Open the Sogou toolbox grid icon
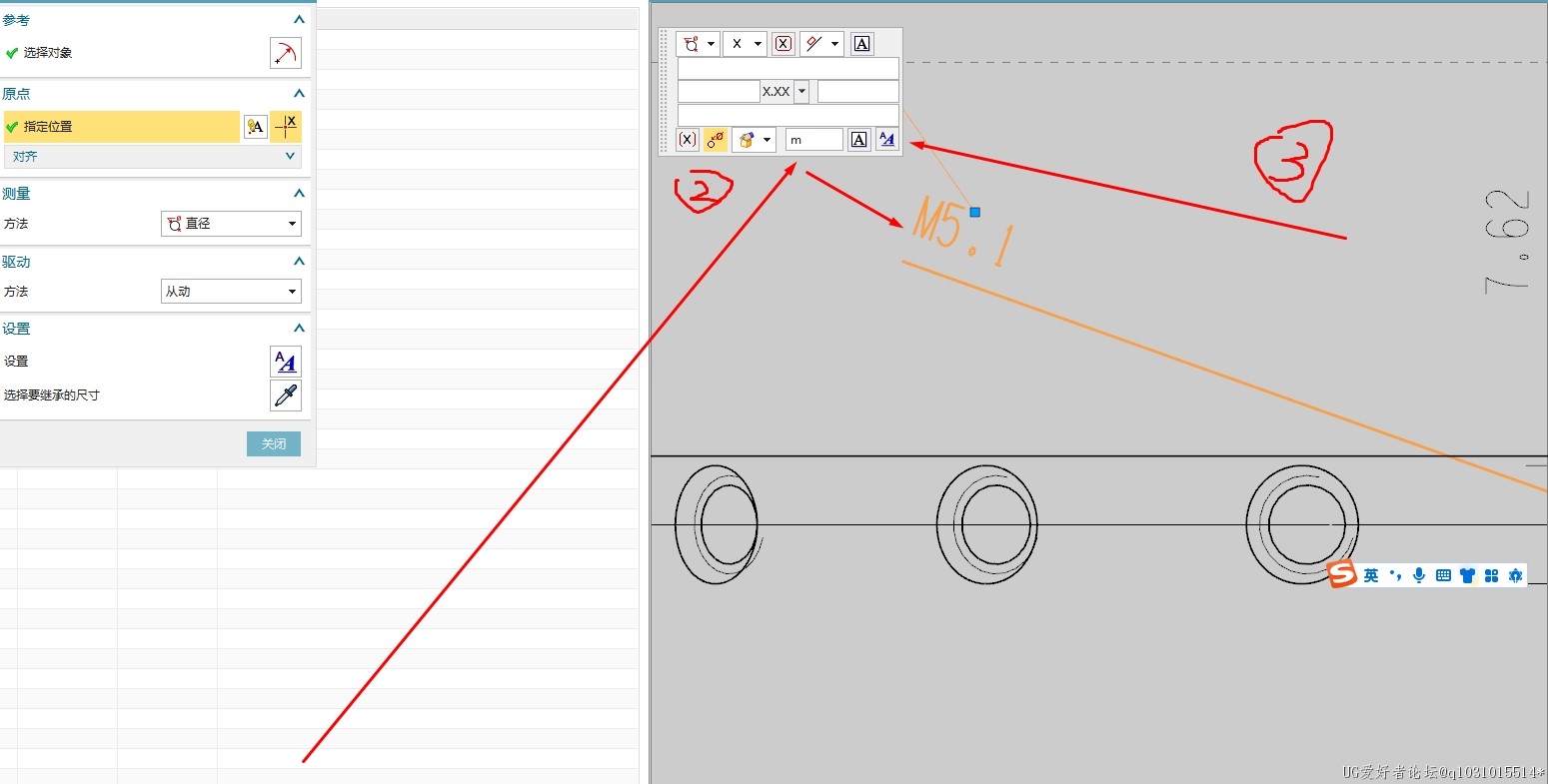1548x784 pixels. (x=1491, y=575)
